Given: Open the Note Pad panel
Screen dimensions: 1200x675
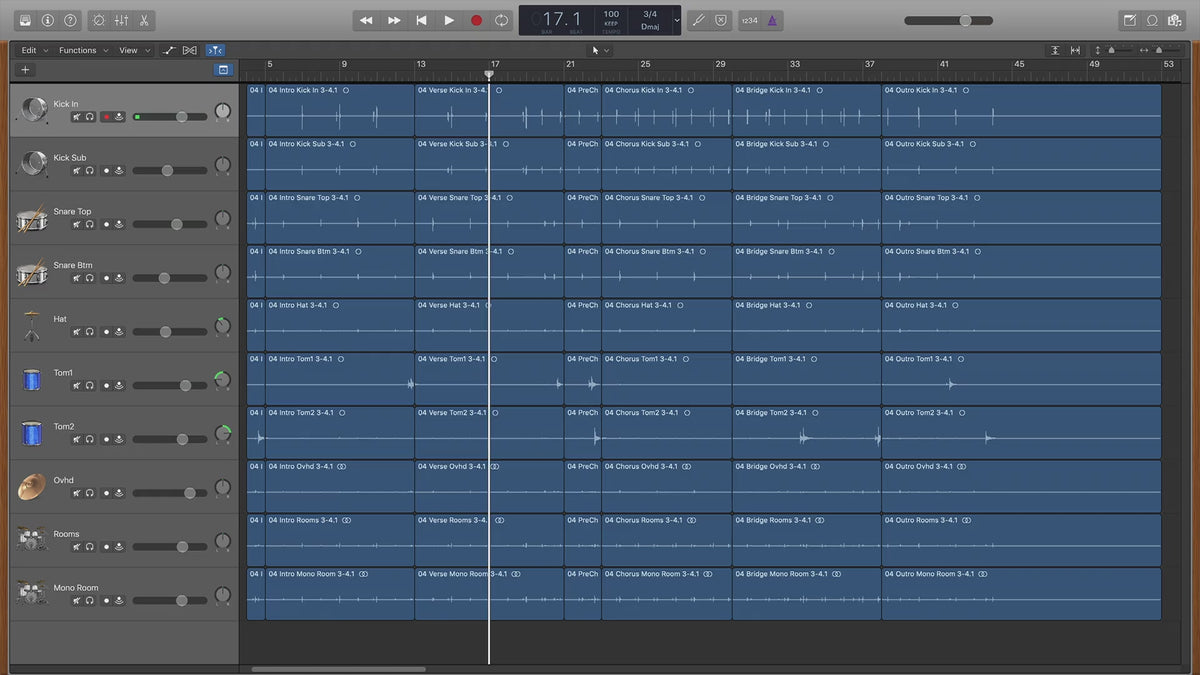Looking at the screenshot, I should 1129,20.
